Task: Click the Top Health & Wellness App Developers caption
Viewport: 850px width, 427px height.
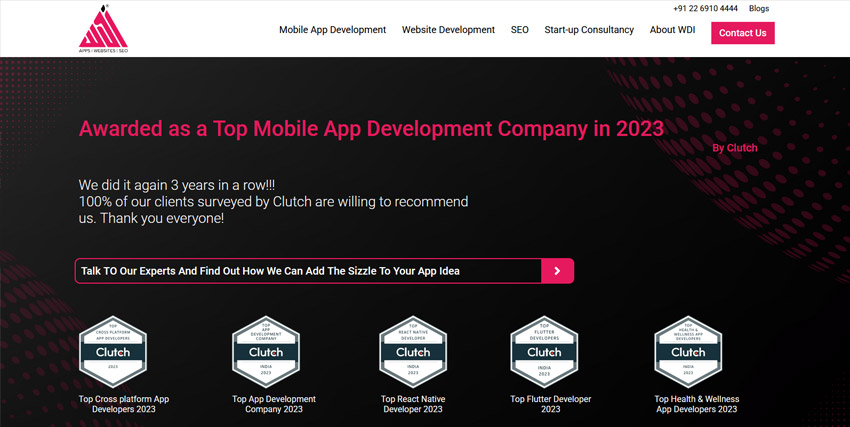Action: point(697,404)
